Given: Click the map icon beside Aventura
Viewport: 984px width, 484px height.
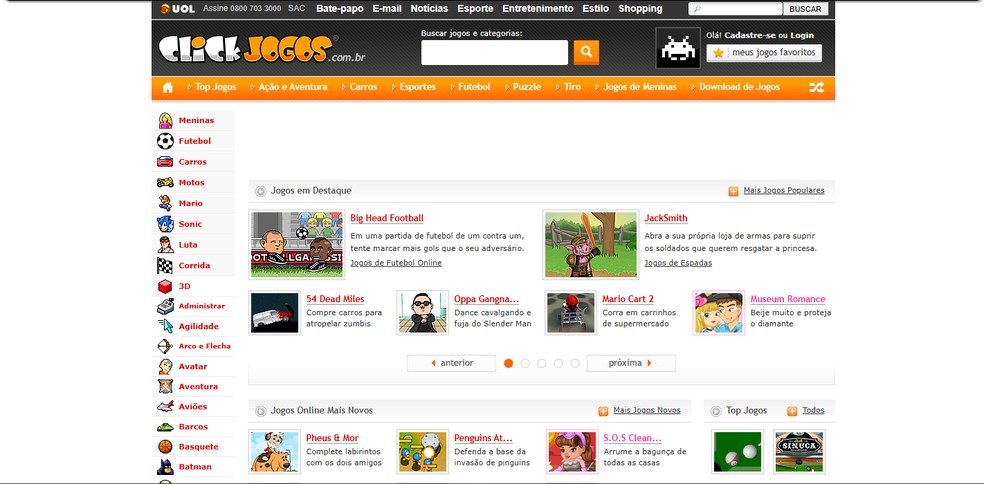Looking at the screenshot, I should [165, 387].
